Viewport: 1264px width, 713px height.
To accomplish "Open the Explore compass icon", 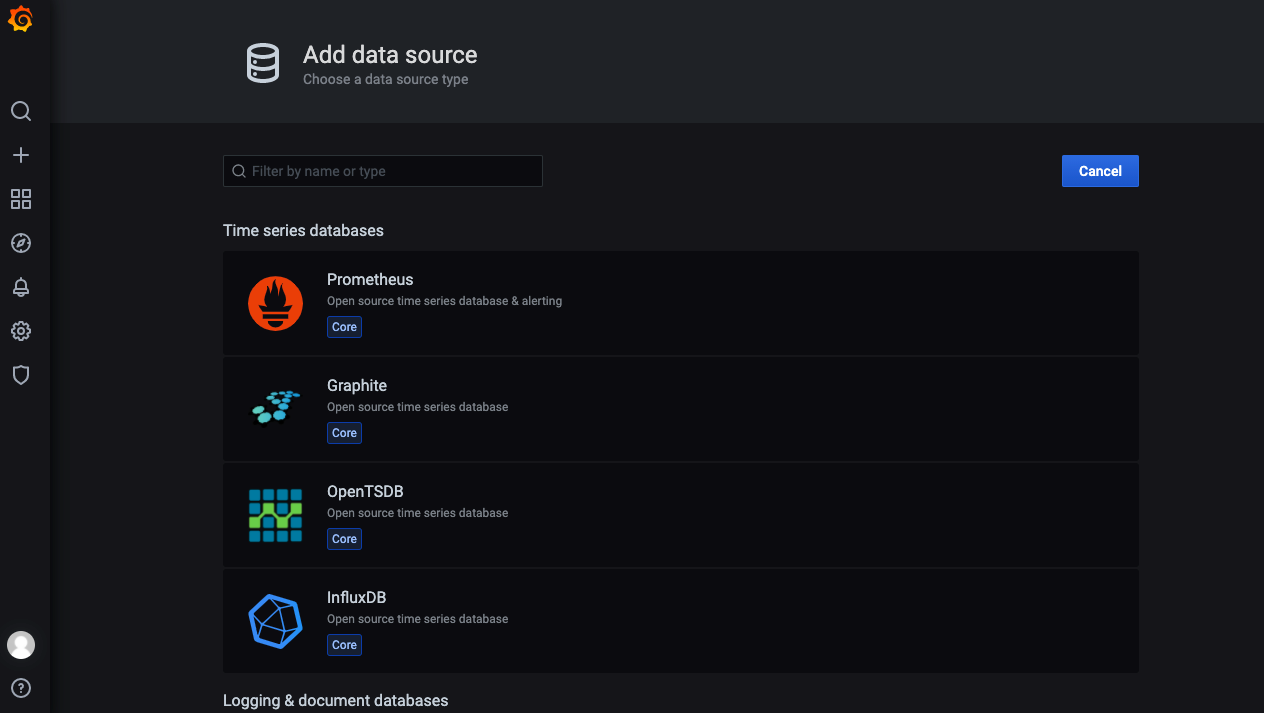I will (x=21, y=243).
